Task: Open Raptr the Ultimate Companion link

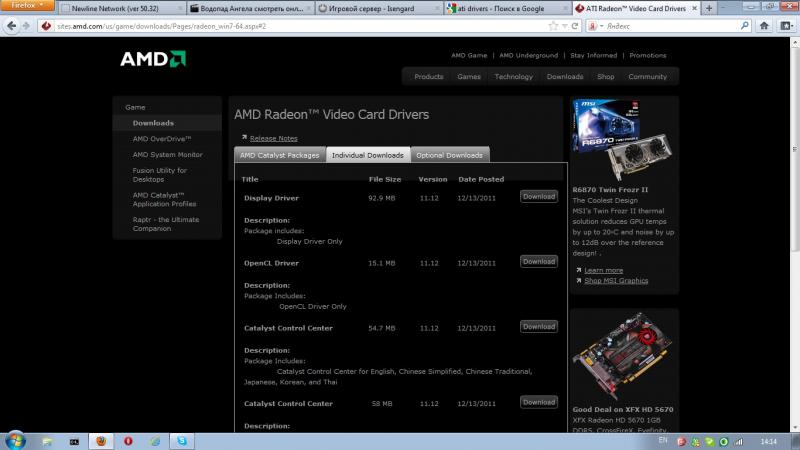Action: pos(166,224)
